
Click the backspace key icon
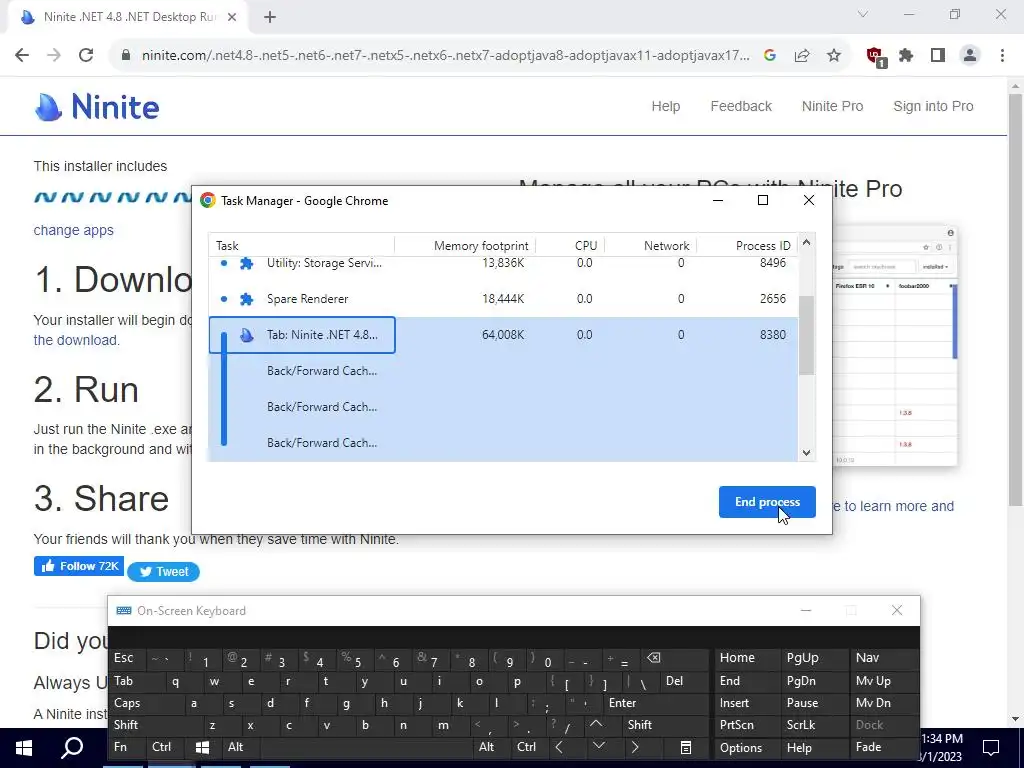click(653, 658)
